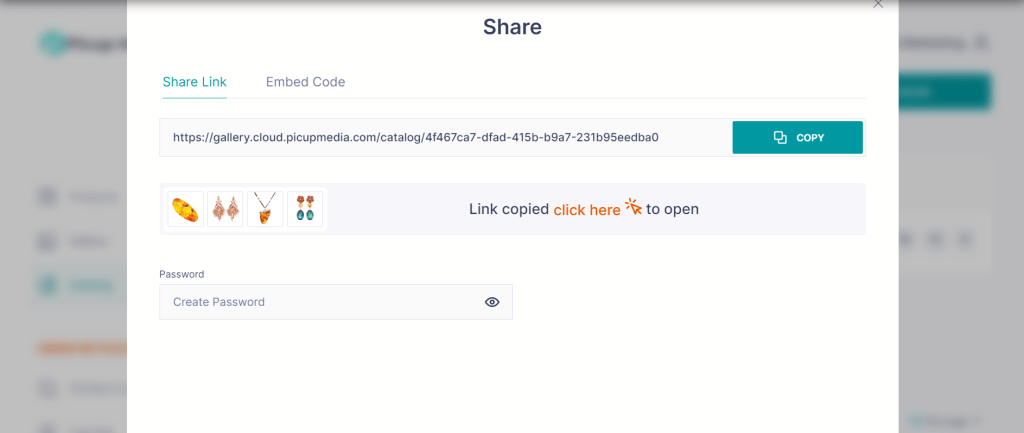Click the orange cursor-click icon
Viewport: 1024px width, 433px height.
pos(633,207)
